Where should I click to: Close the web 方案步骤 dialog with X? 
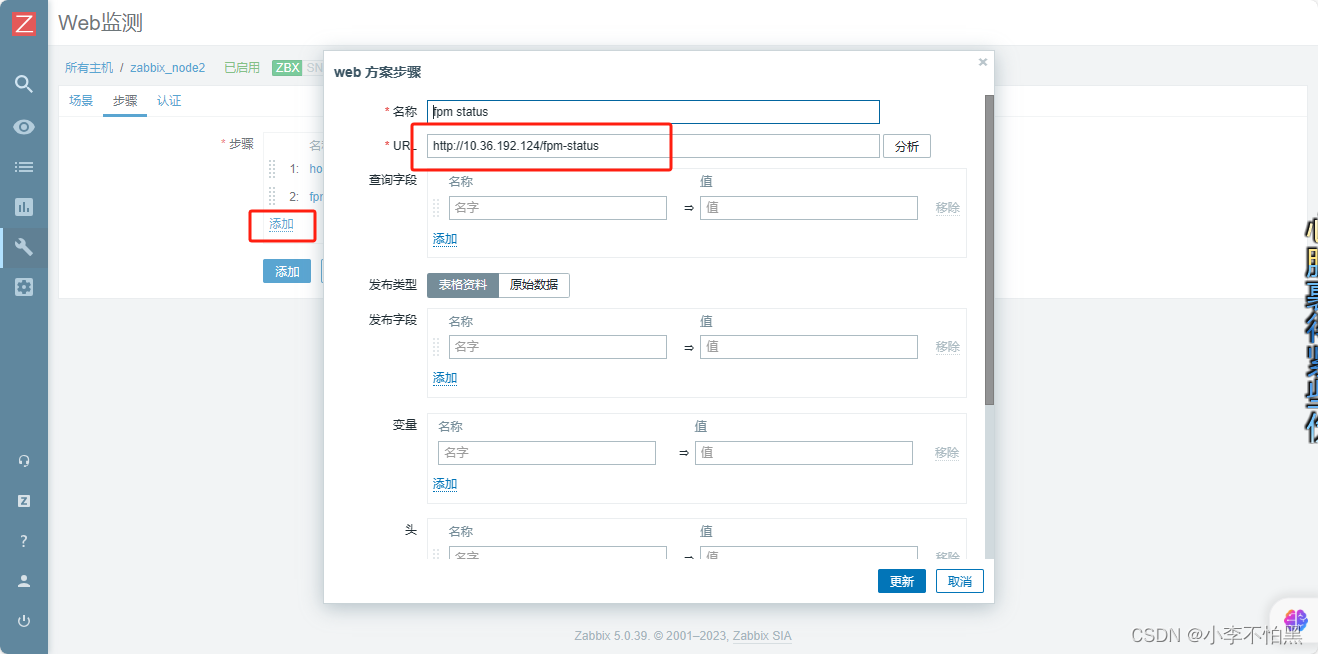pyautogui.click(x=983, y=62)
